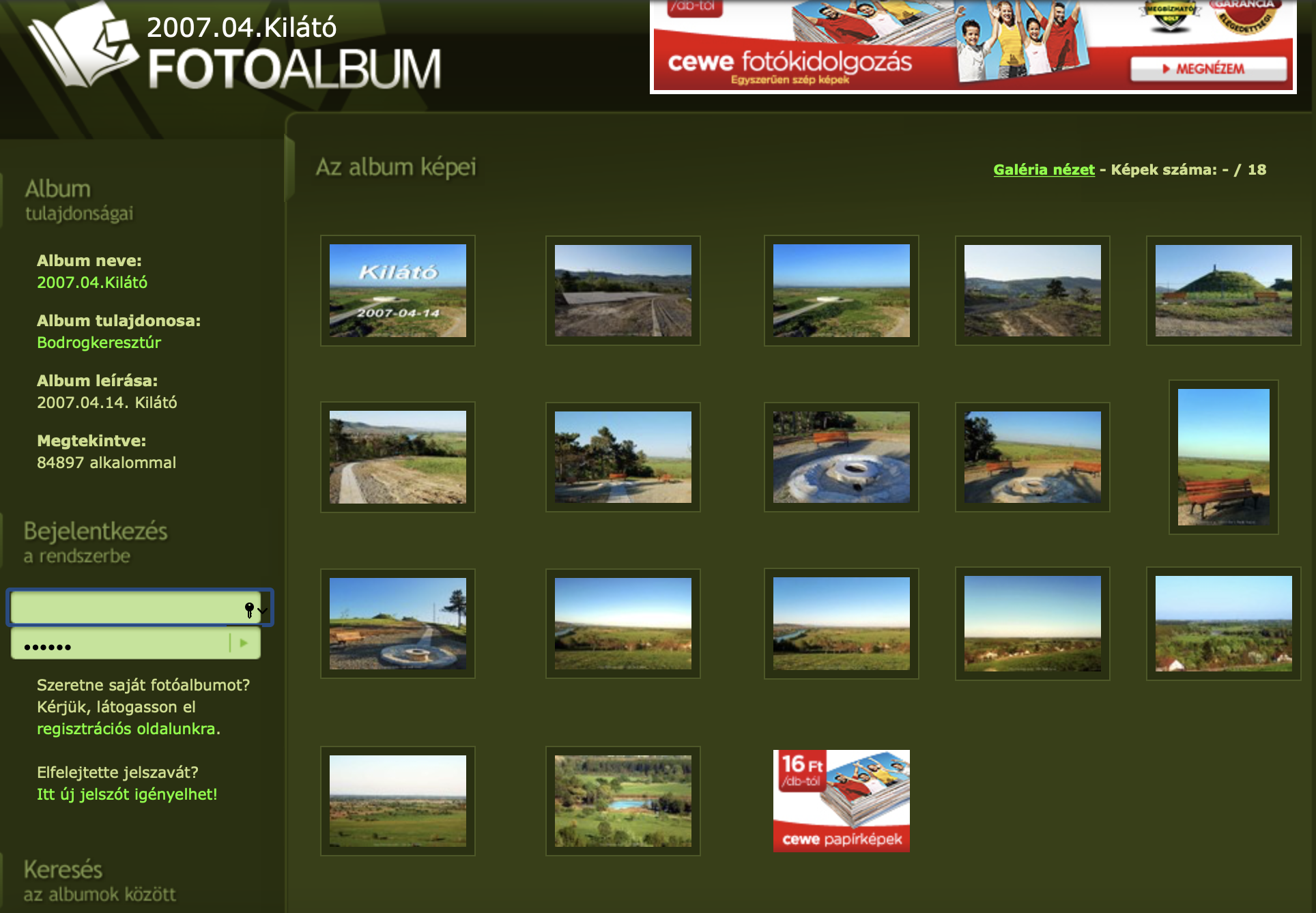Click the 2007.04.14. Kilátó description text
The width and height of the screenshot is (1316, 913).
click(107, 403)
